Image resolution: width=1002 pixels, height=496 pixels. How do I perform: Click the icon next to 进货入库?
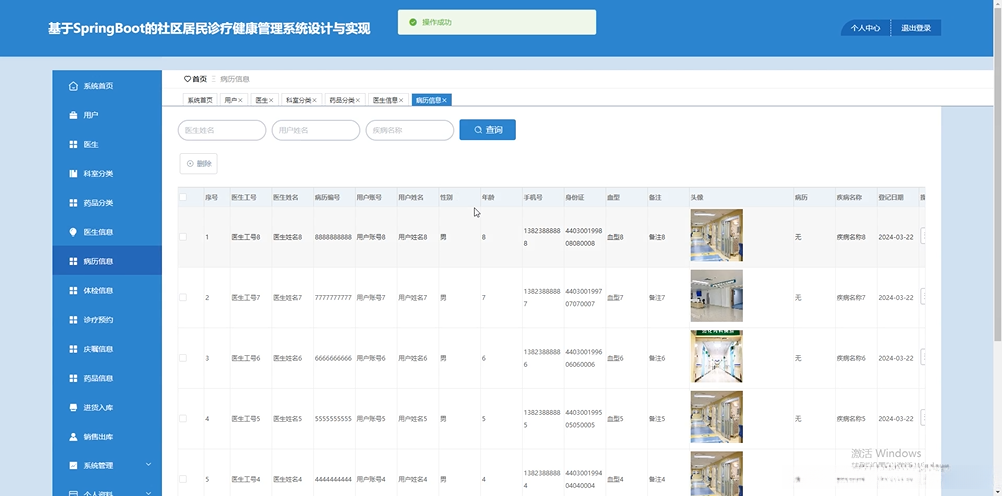tap(73, 408)
